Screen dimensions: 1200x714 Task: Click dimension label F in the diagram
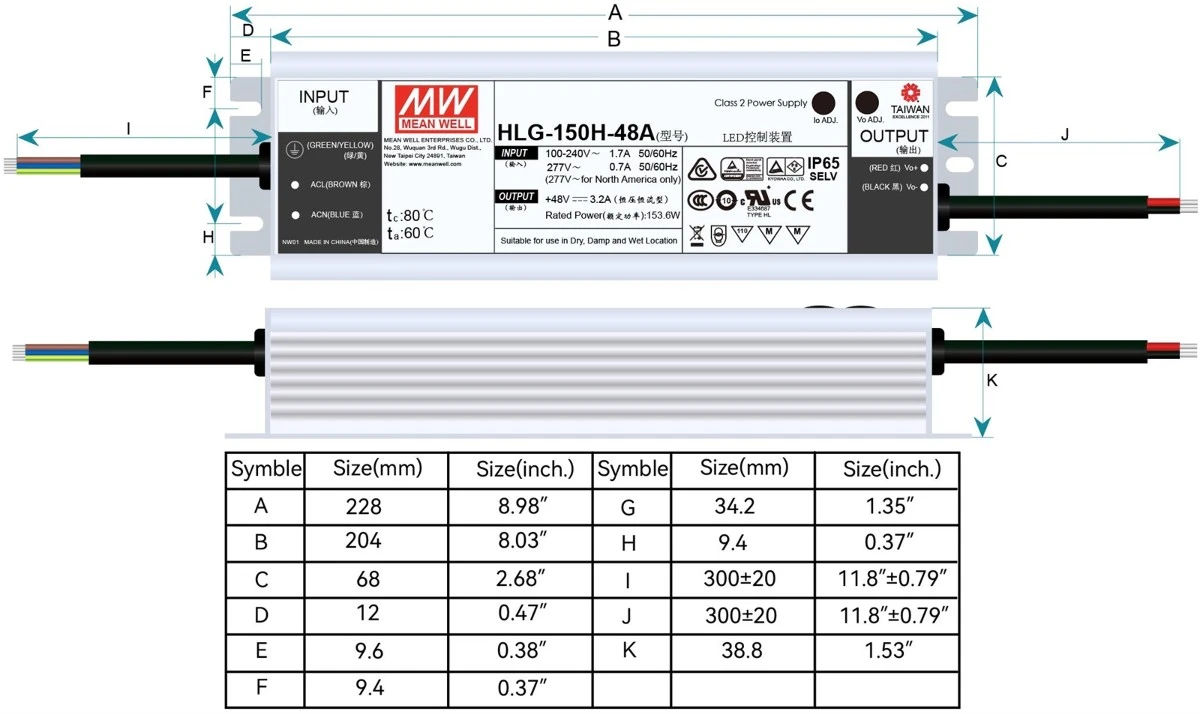(207, 92)
